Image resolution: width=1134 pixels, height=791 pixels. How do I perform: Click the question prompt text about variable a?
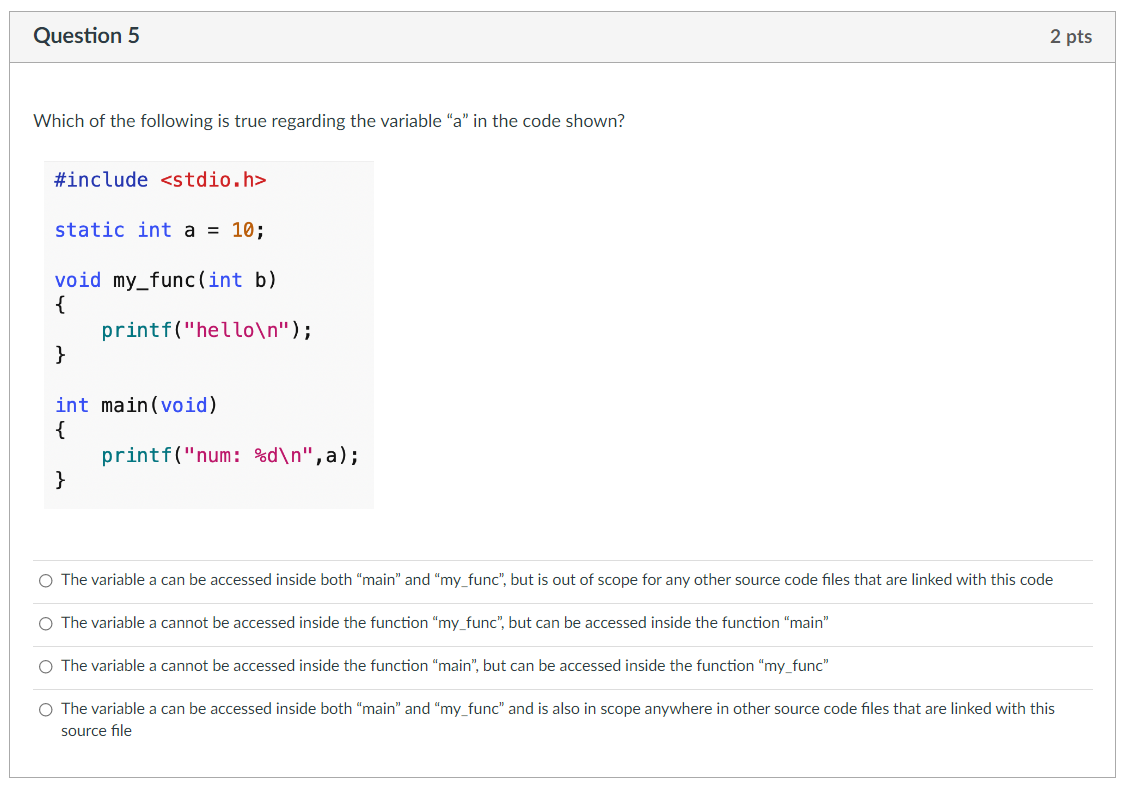tap(330, 120)
